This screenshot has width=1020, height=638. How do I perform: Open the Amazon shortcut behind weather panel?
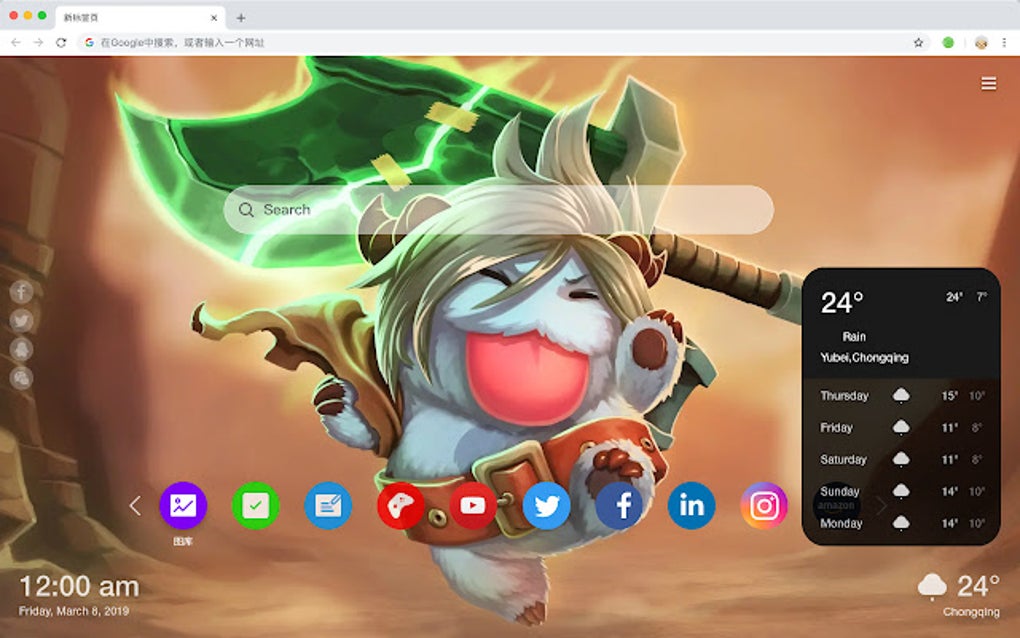[837, 505]
